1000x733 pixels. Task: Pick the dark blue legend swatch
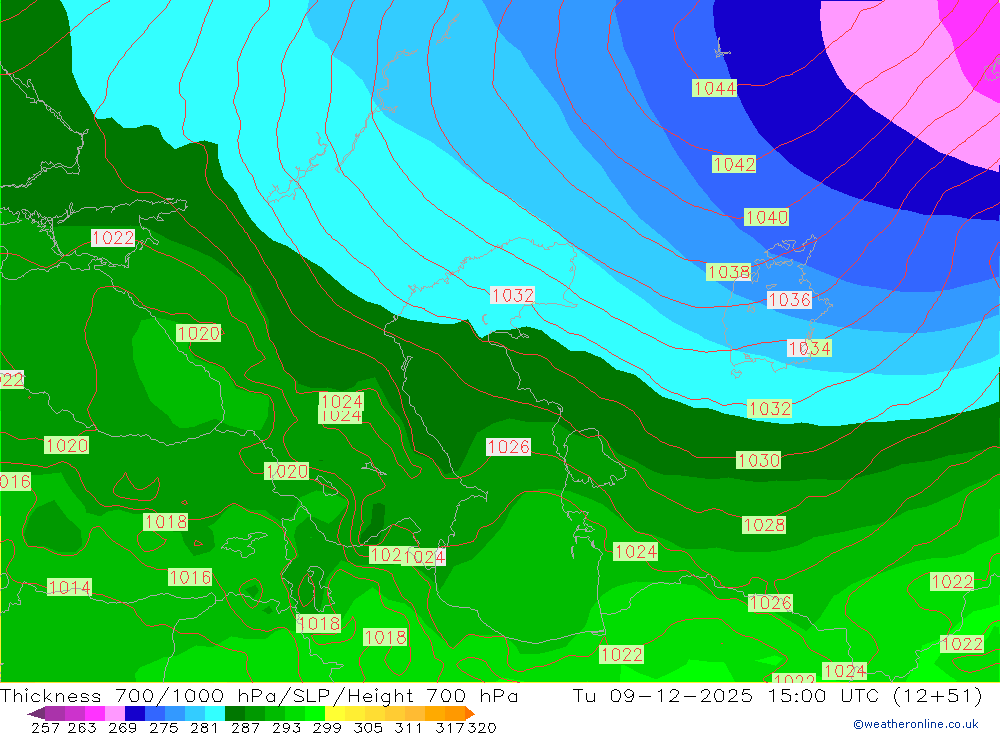pos(135,714)
